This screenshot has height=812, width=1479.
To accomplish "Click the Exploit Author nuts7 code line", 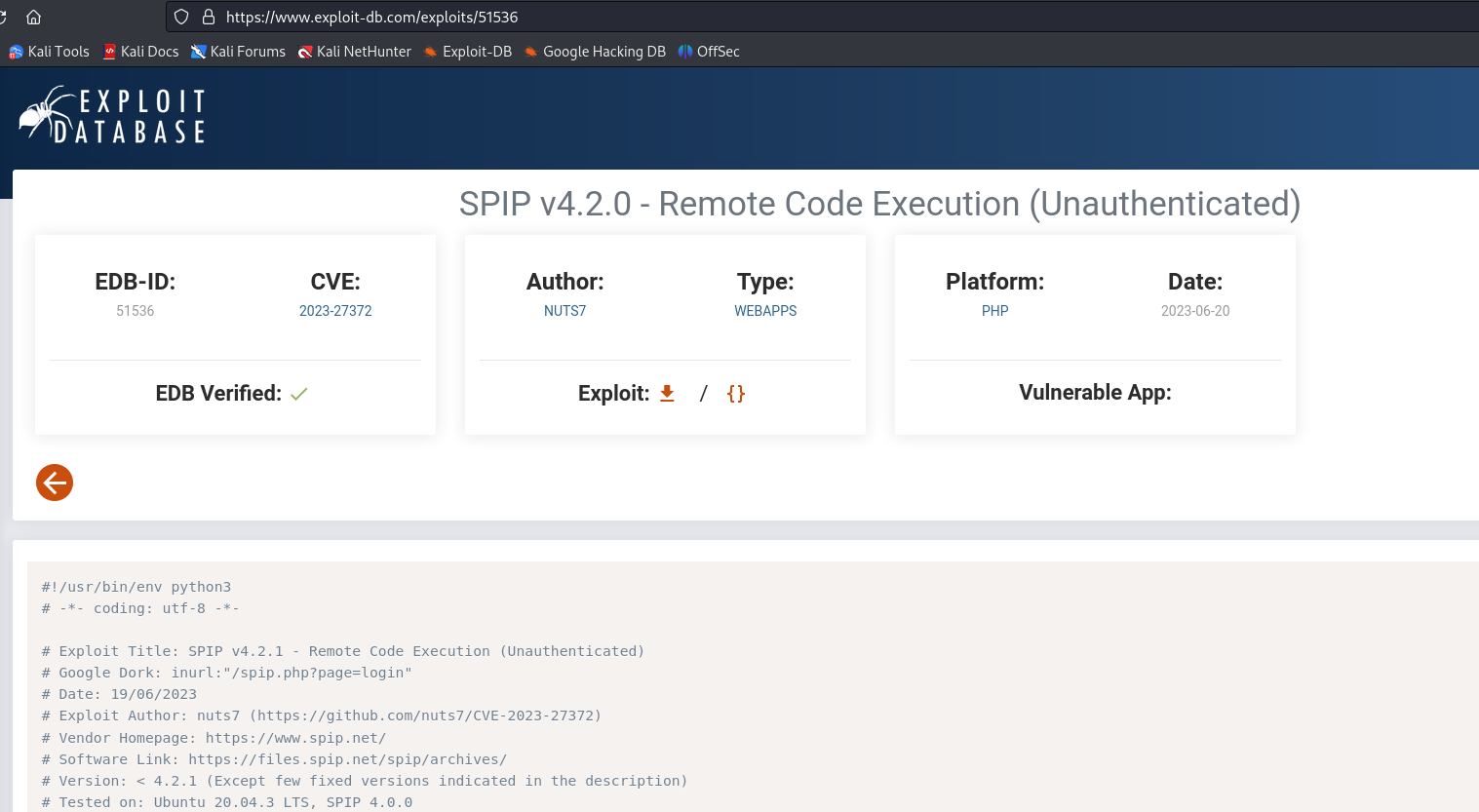I will coord(322,715).
